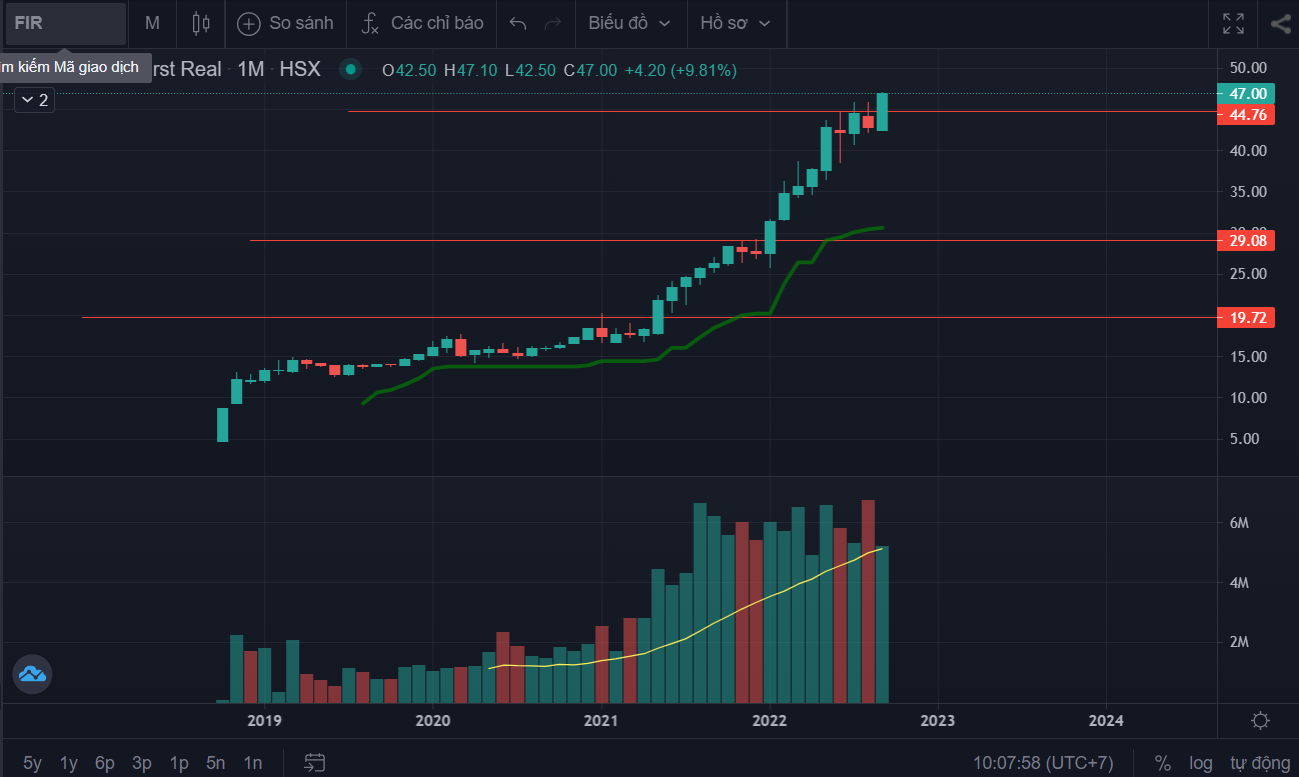
Task: Click the green market status dot
Action: (350, 69)
